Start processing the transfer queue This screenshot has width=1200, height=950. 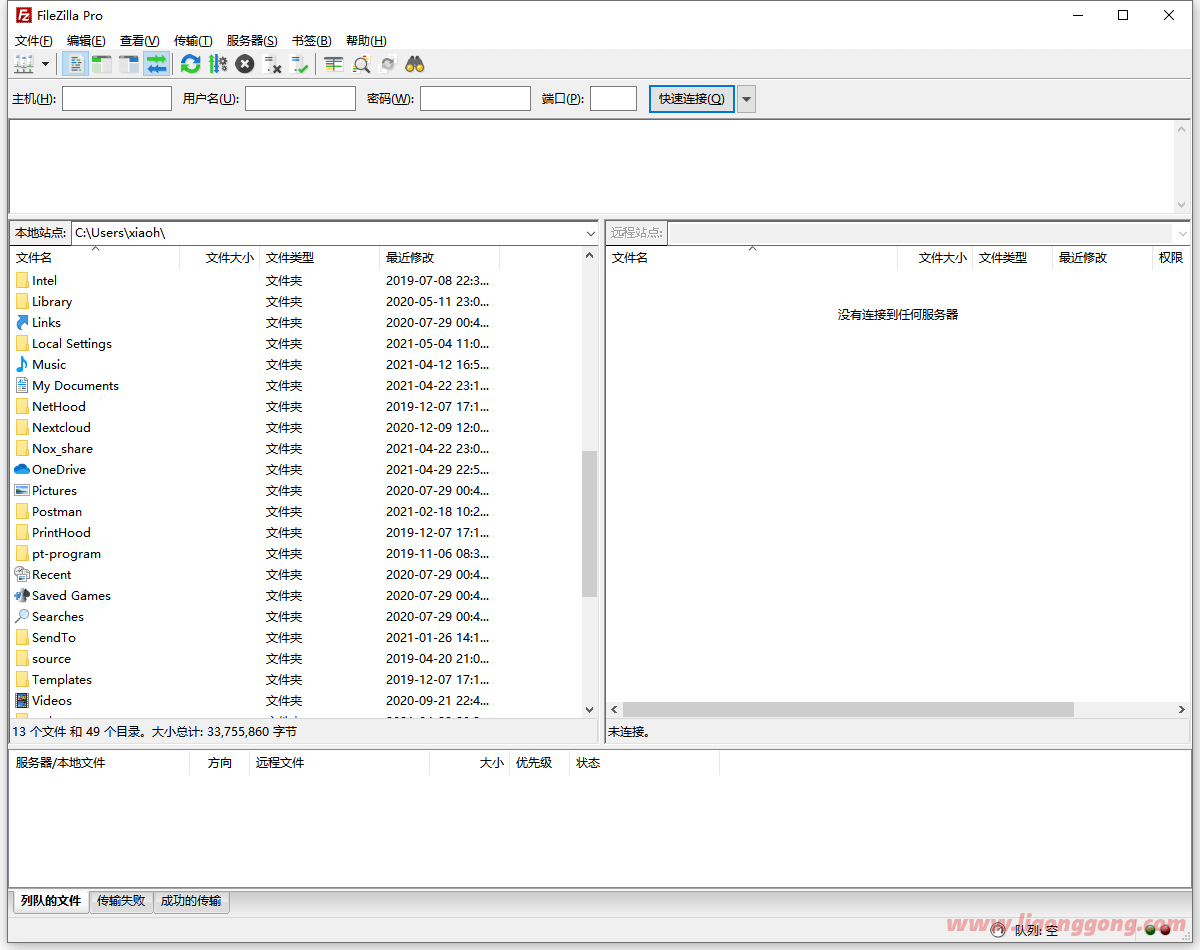pos(218,64)
